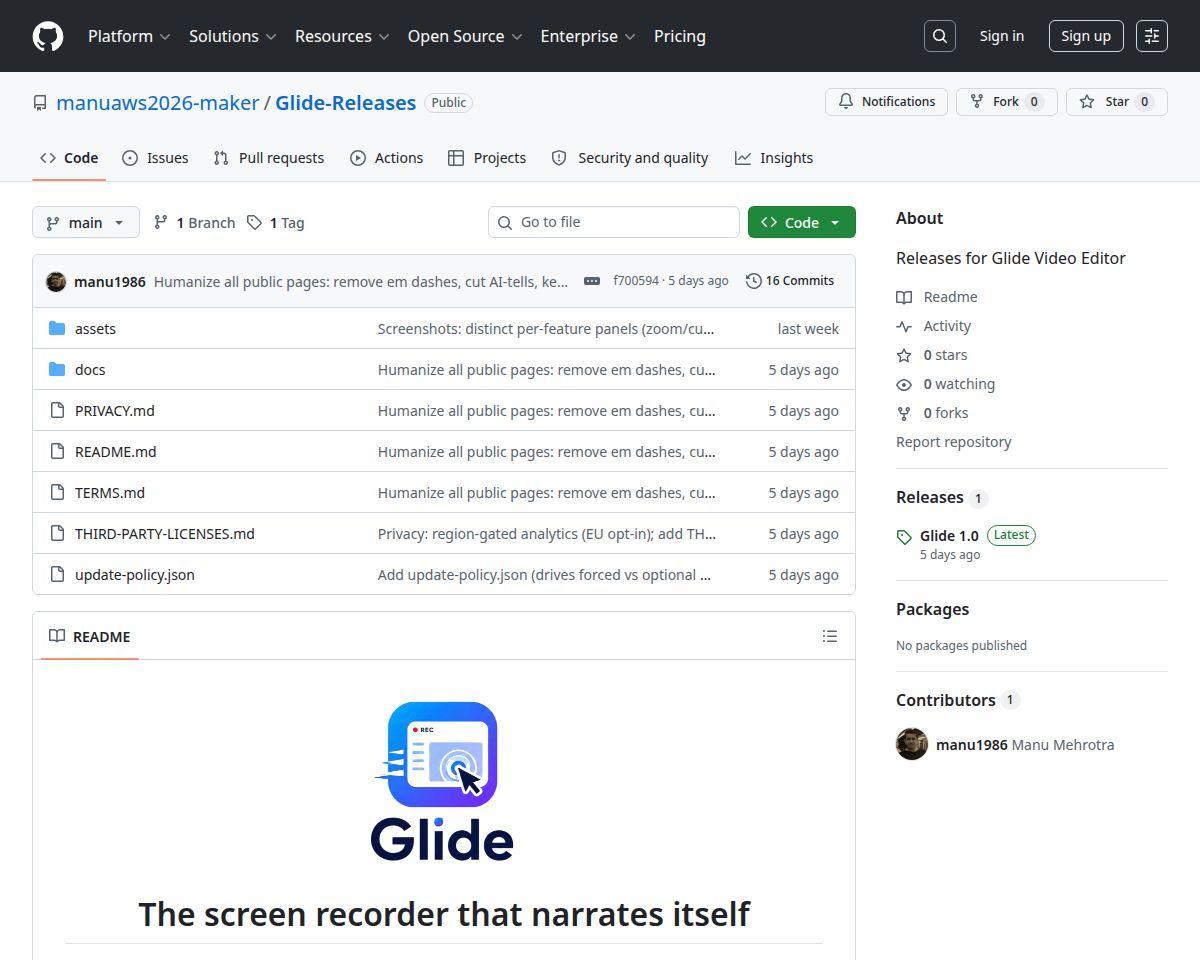The height and width of the screenshot is (960, 1200).
Task: Switch to the Projects tab
Action: pos(487,158)
